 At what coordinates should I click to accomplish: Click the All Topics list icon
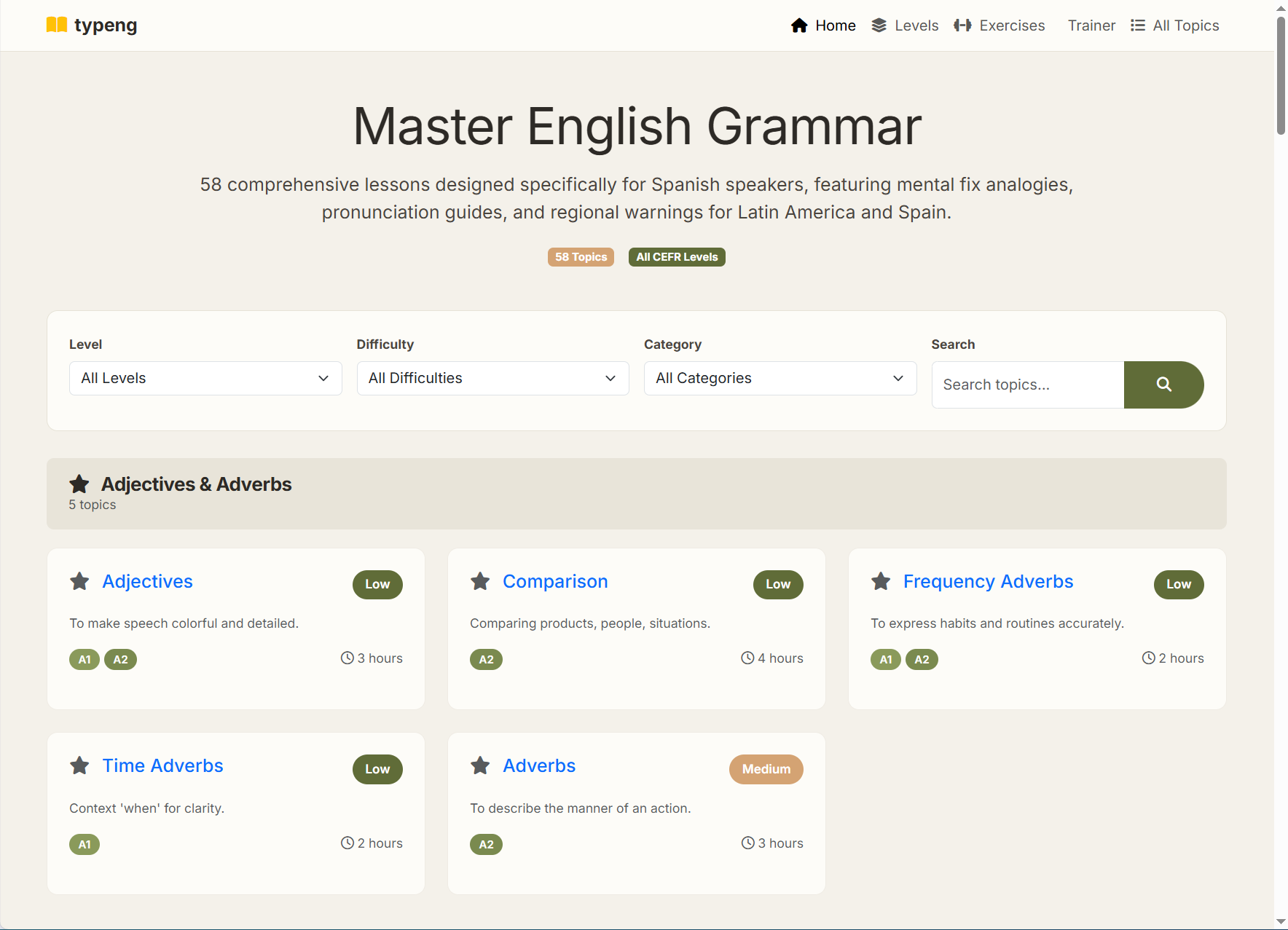click(x=1138, y=25)
